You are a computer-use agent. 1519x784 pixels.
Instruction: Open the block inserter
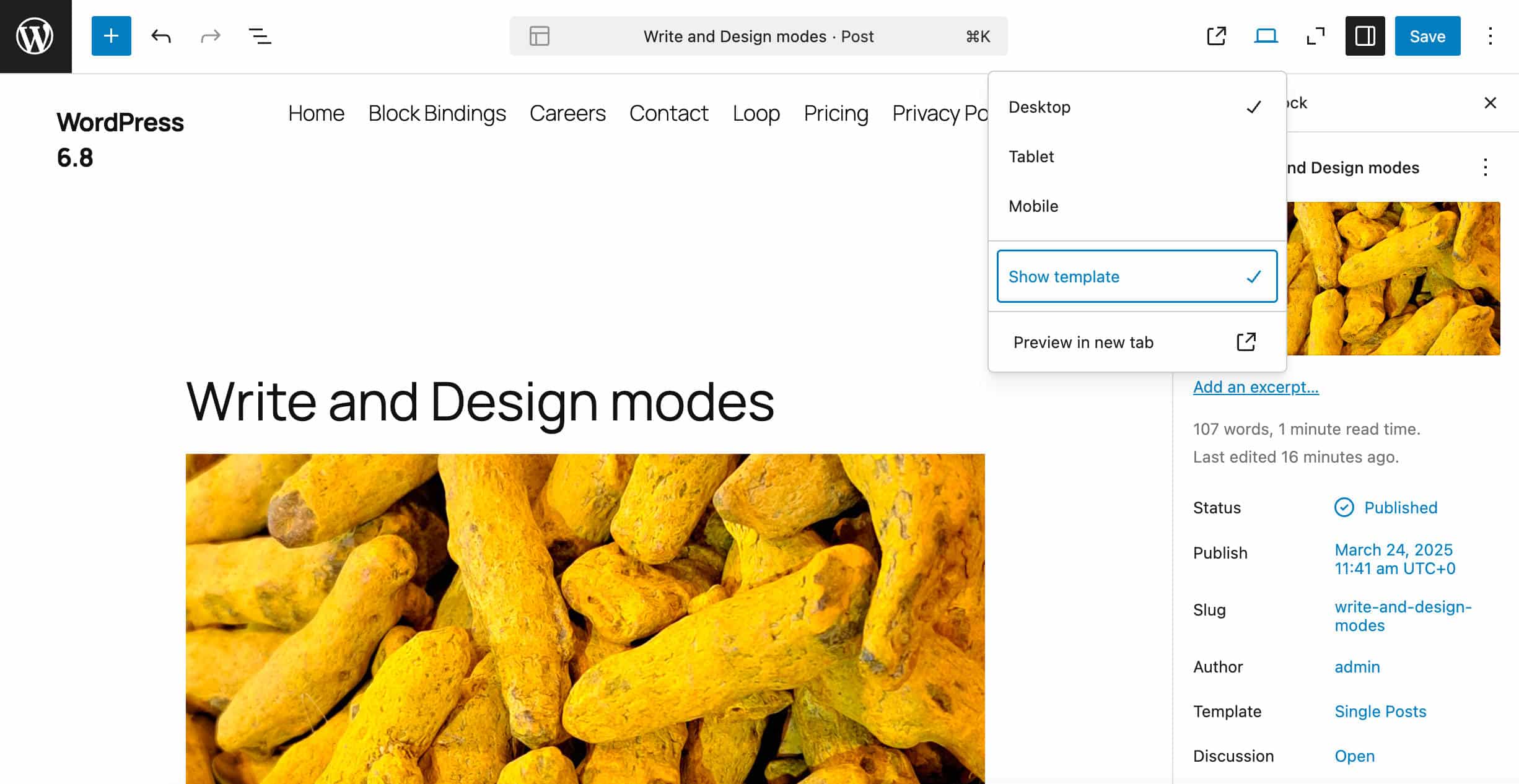coord(111,36)
